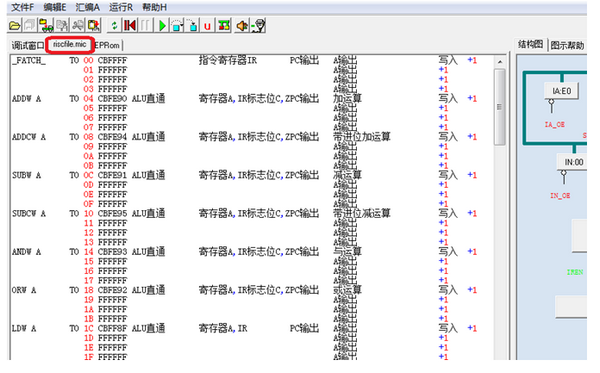
Task: Click the grayed-out save icon
Action: coord(29,26)
